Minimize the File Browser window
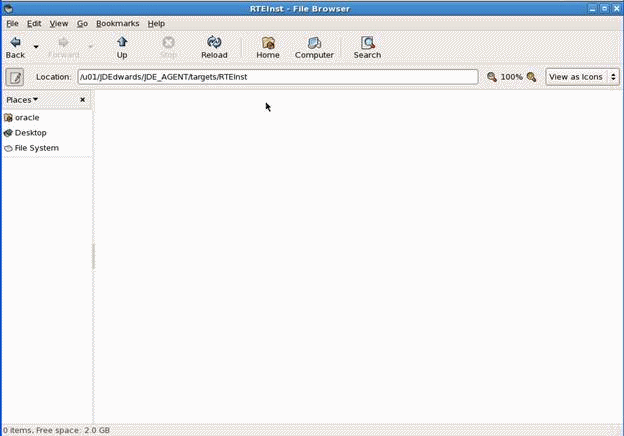This screenshot has width=624, height=436. coord(593,8)
